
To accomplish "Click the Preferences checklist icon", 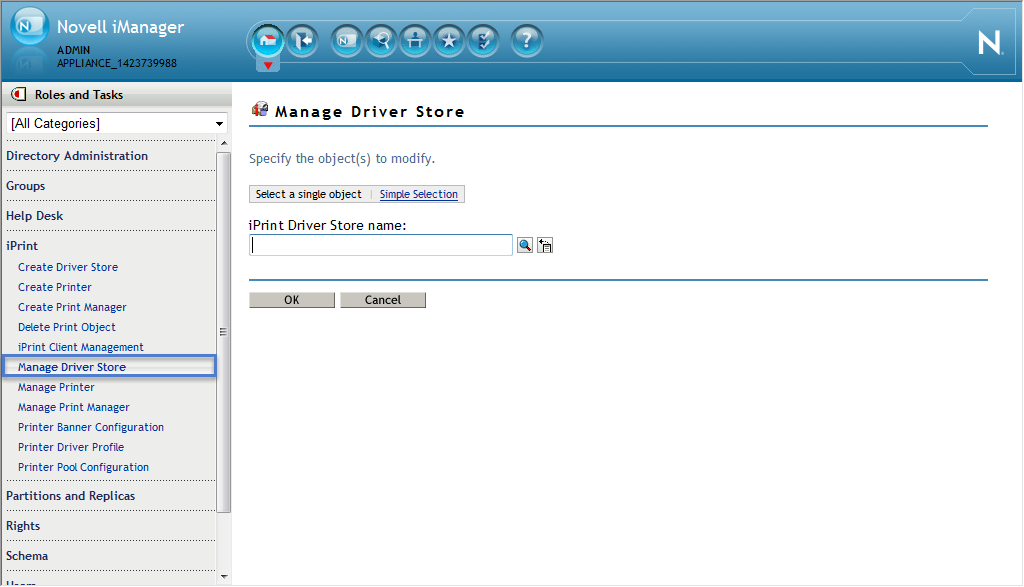I will pos(483,41).
